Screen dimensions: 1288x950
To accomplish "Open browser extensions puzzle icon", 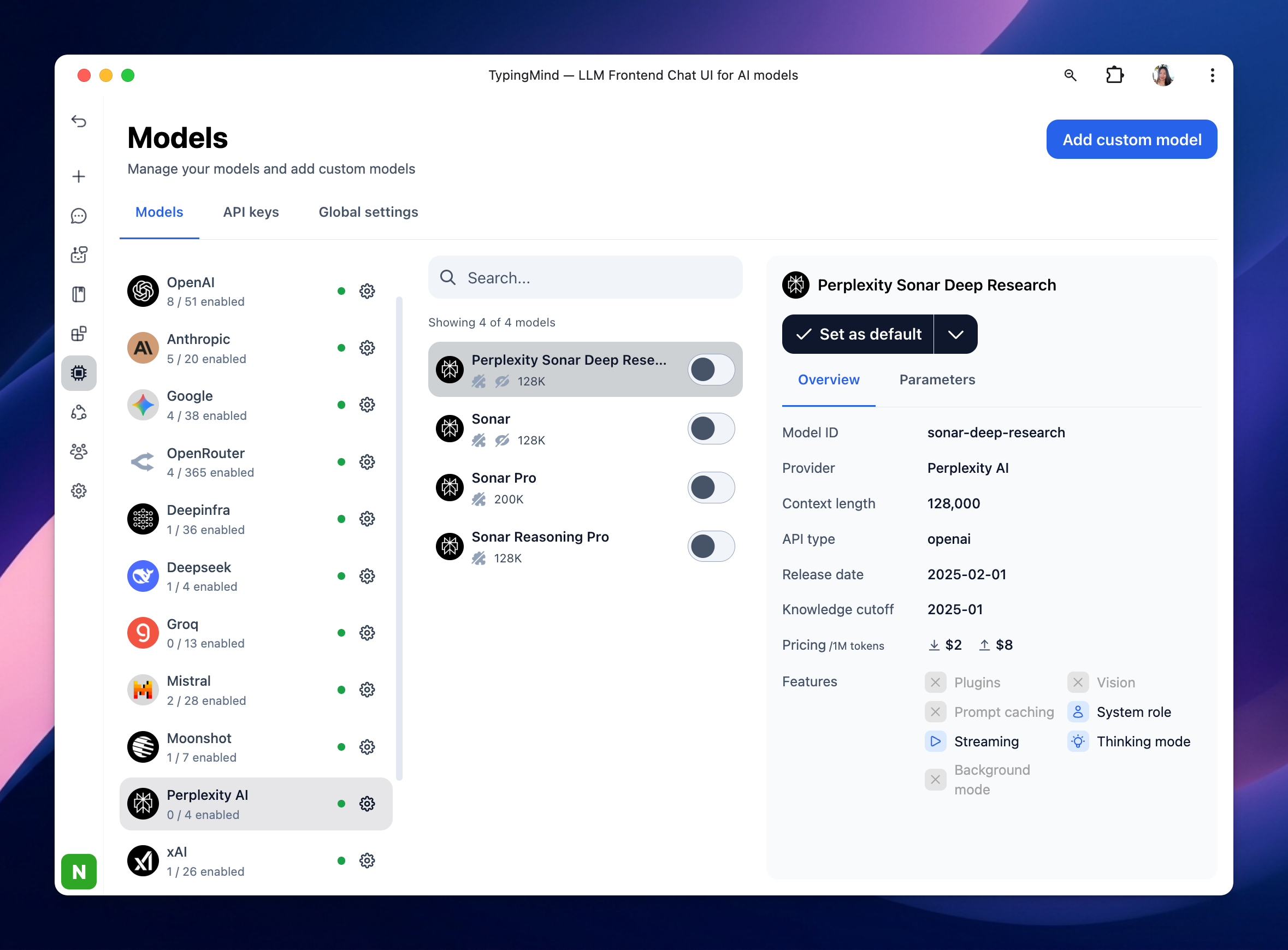I will pyautogui.click(x=1115, y=75).
